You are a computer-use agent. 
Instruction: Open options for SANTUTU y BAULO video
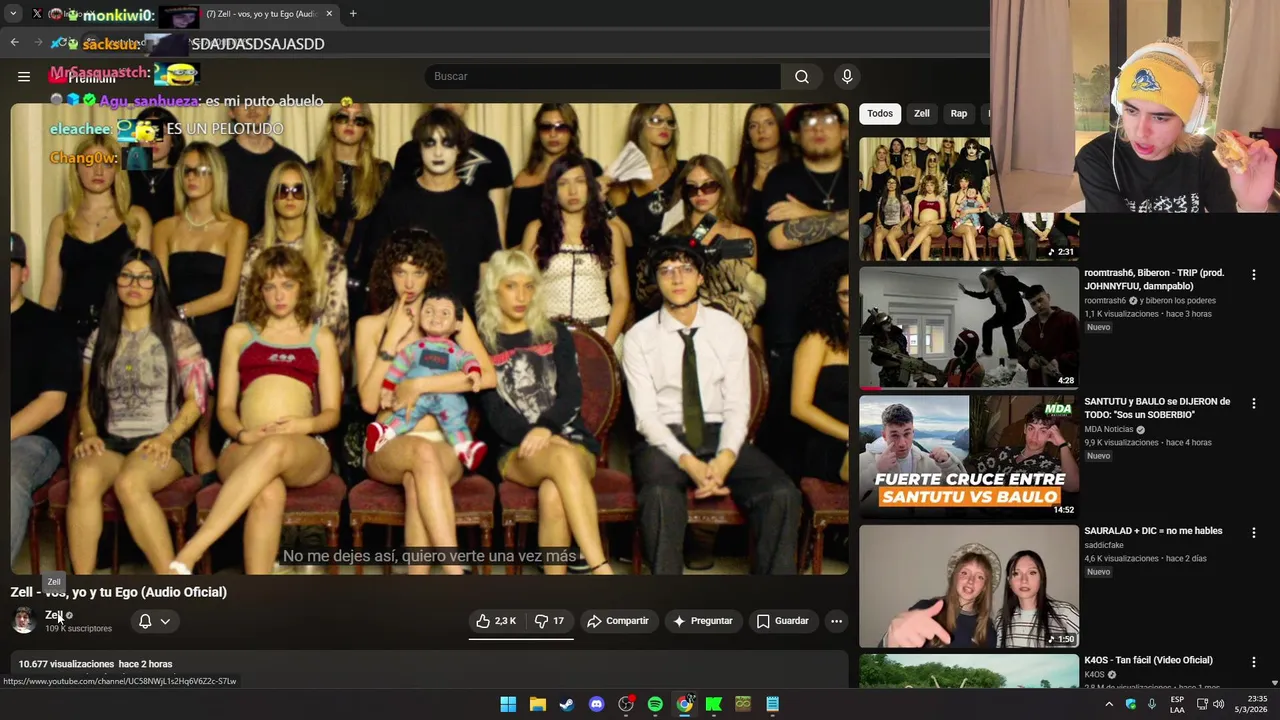click(1253, 403)
